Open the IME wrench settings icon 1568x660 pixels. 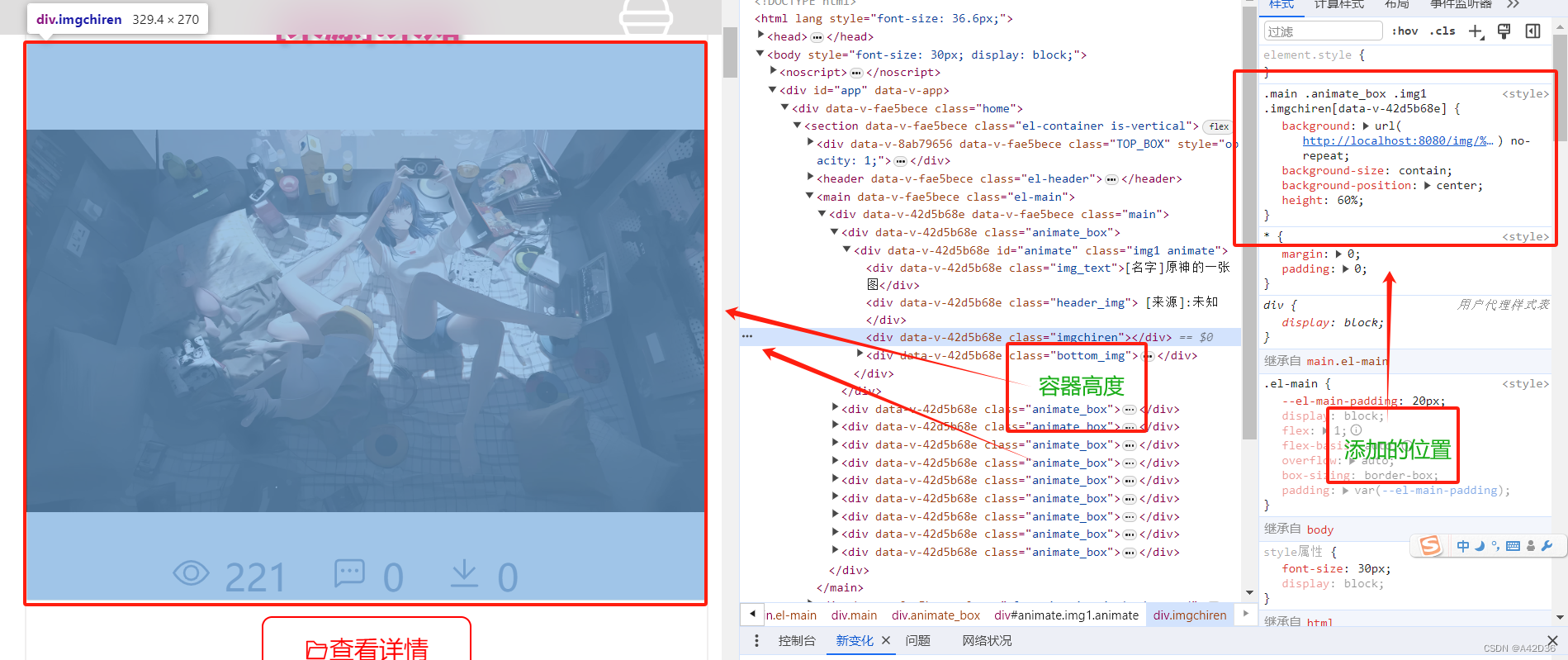coord(1547,546)
